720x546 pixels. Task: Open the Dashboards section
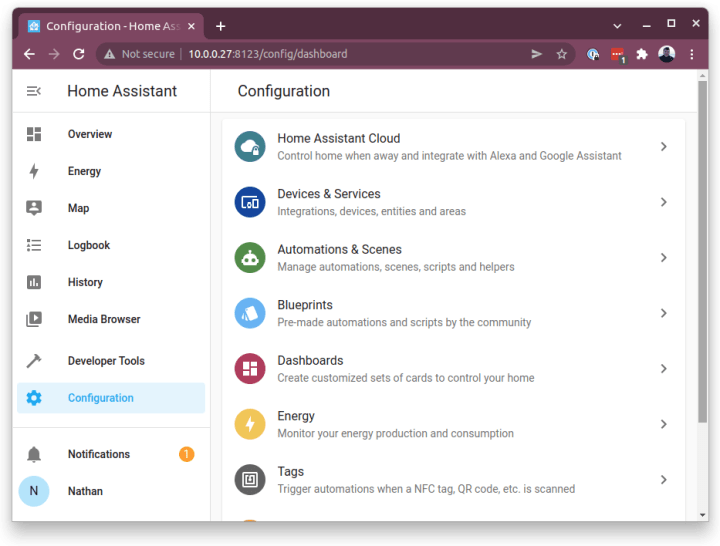pyautogui.click(x=453, y=368)
